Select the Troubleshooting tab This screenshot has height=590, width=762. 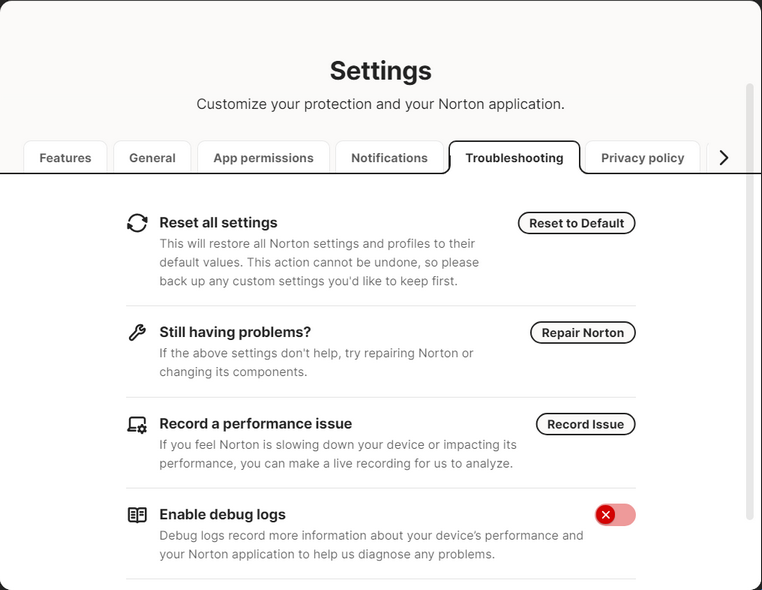click(514, 158)
